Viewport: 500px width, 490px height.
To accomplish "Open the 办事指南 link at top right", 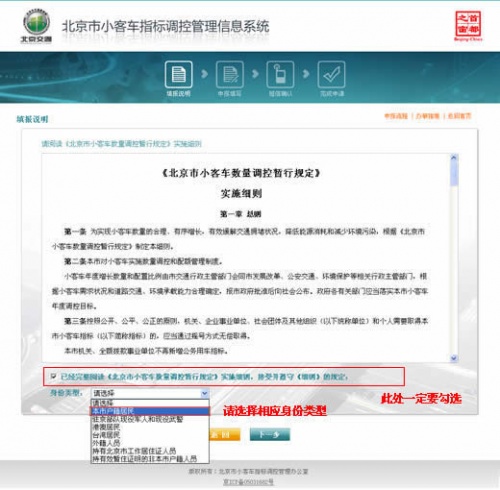I will (427, 116).
